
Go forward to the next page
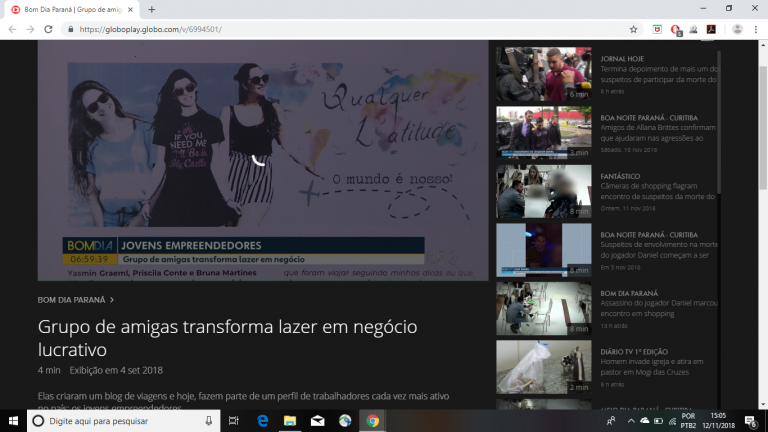click(x=30, y=29)
